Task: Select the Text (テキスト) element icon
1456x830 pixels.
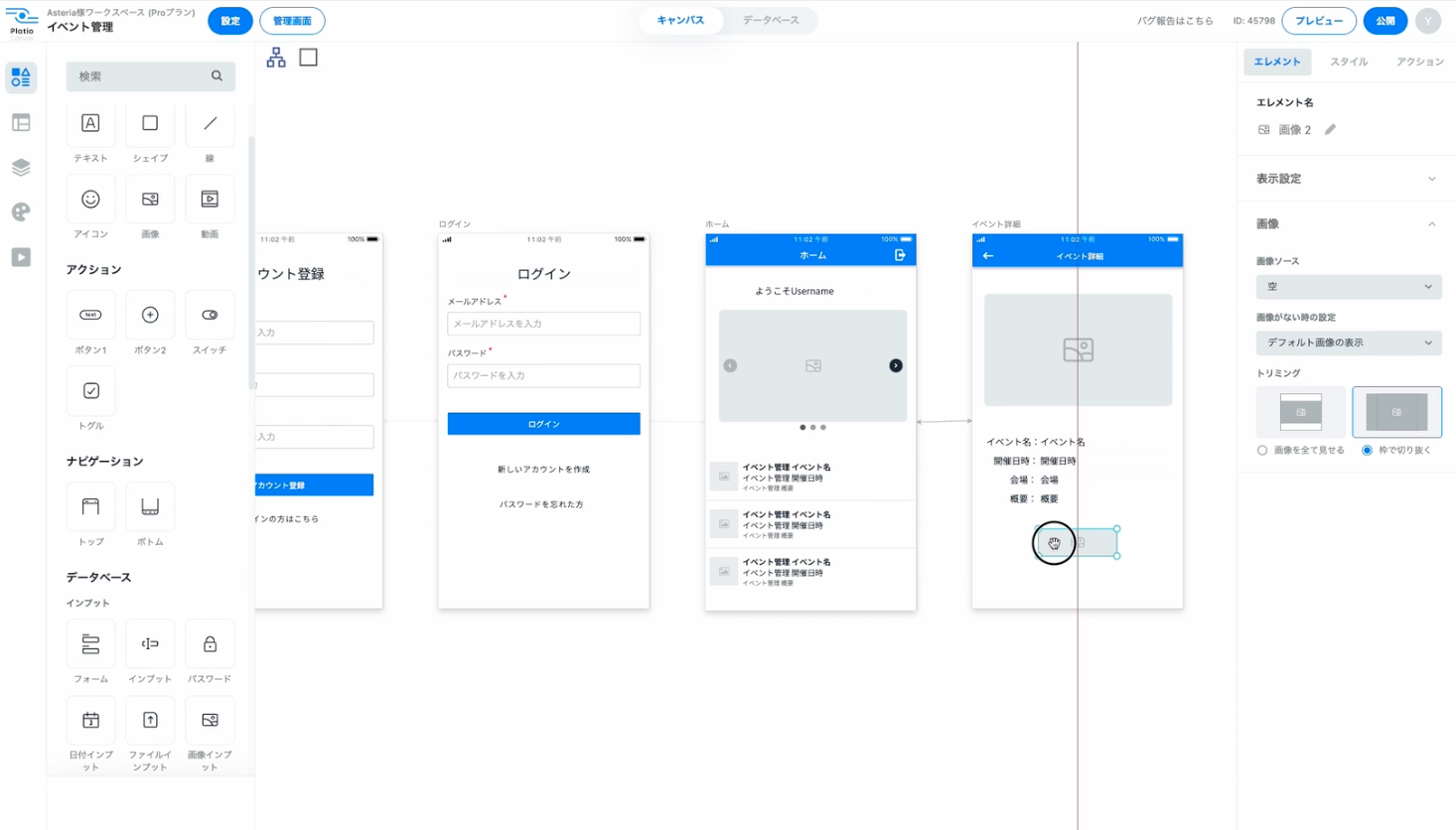Action: (90, 124)
